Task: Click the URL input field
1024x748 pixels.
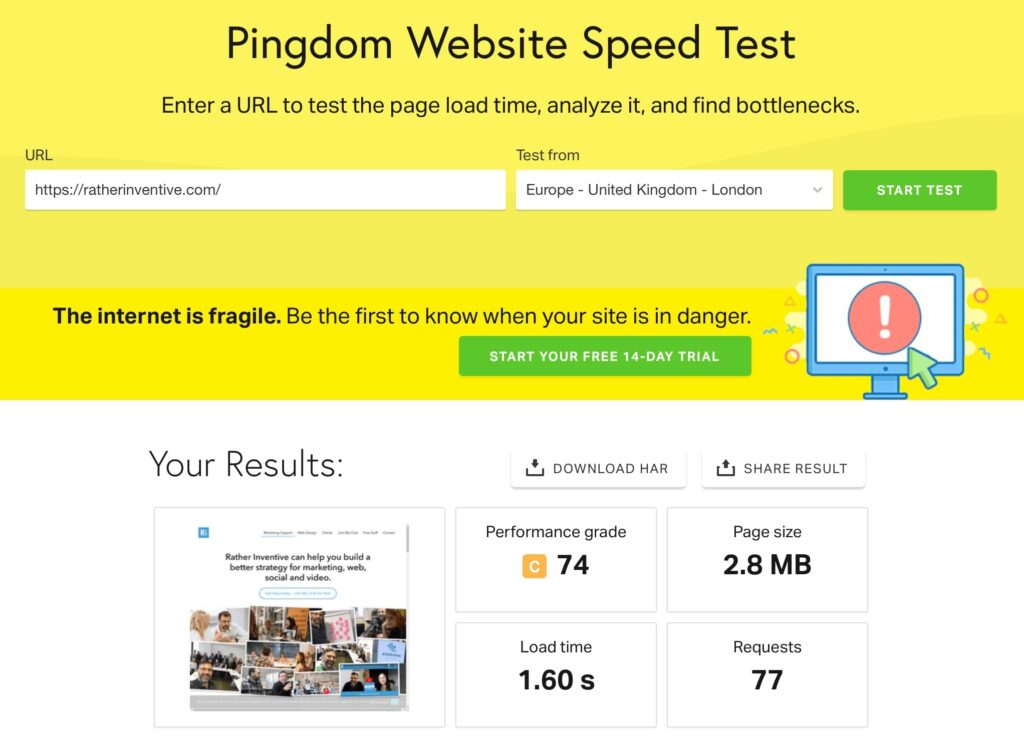Action: click(x=264, y=189)
